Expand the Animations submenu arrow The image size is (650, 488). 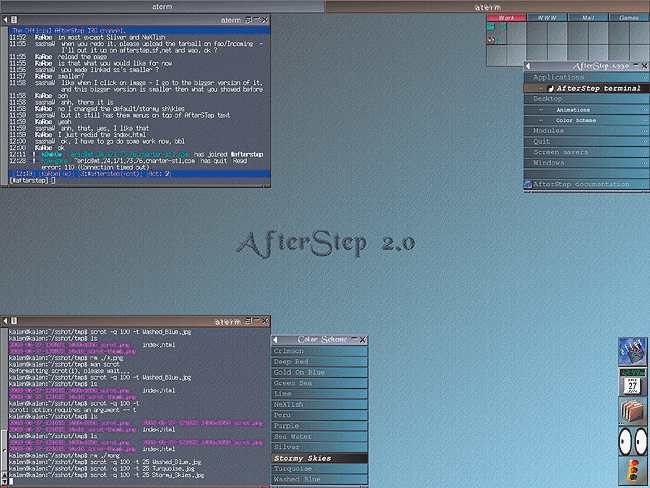[645, 109]
